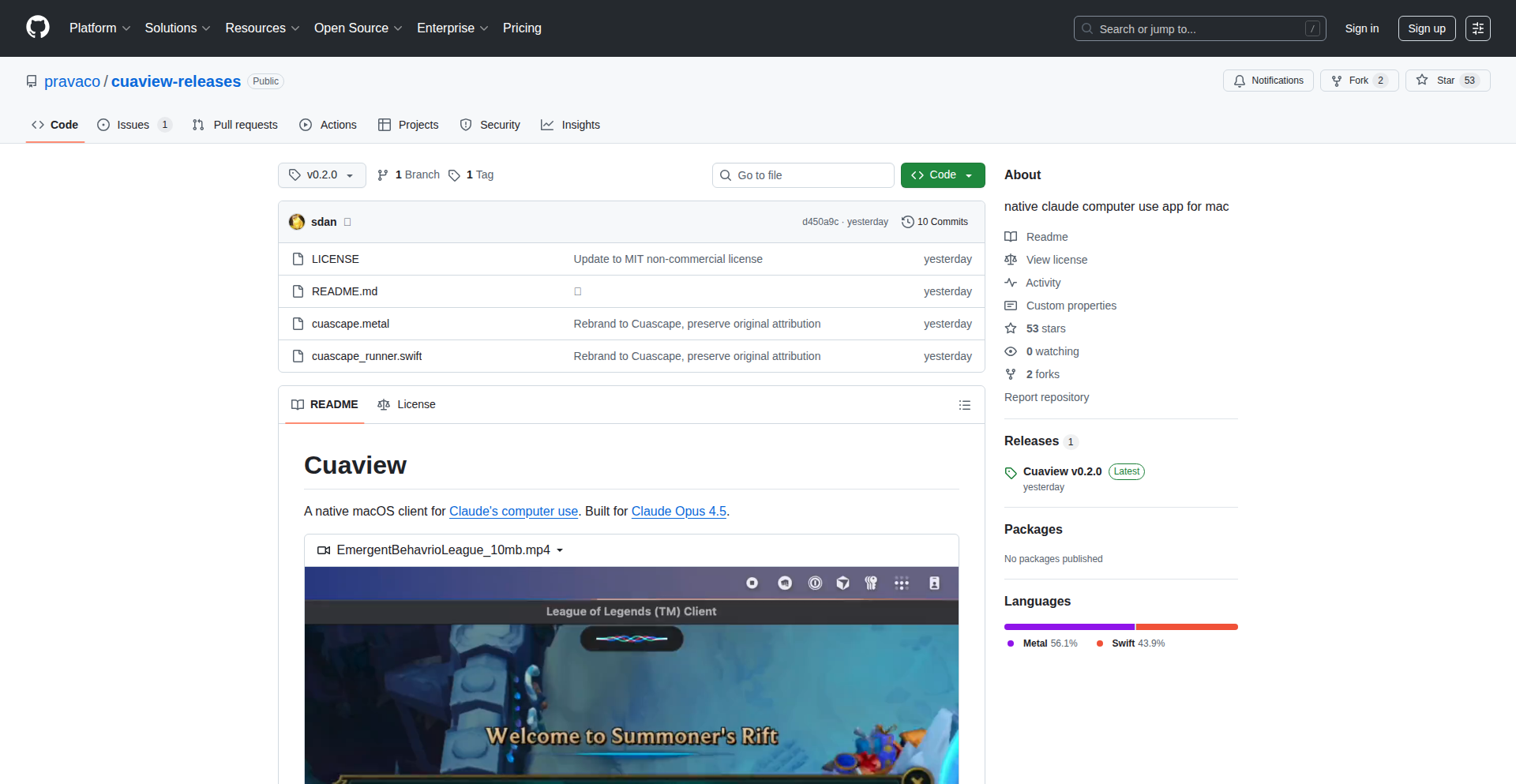This screenshot has height=784, width=1516.
Task: Click the Metal language color bar
Action: tap(1068, 627)
